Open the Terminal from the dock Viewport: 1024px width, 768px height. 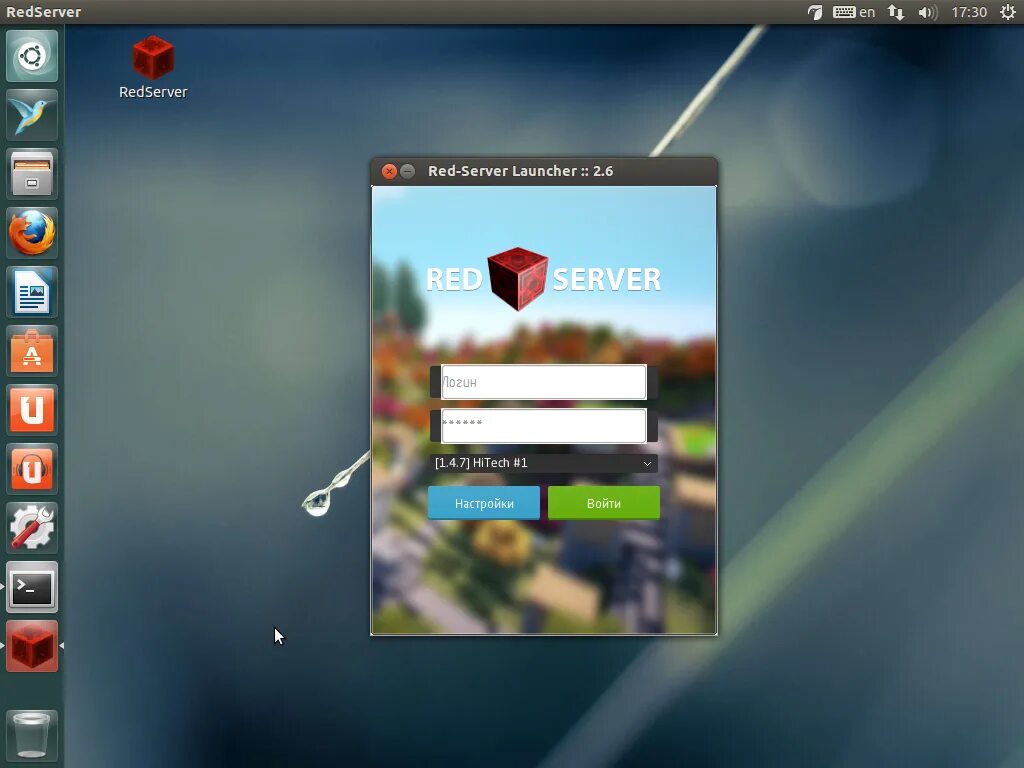(x=32, y=587)
